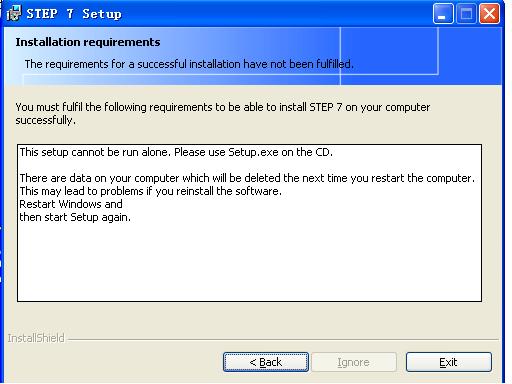Click the 'Installation requirements' heading
The image size is (512, 384).
point(88,42)
